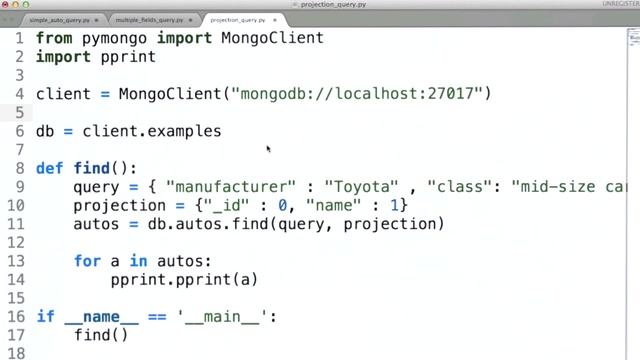Click the projection variable on line 10
Image resolution: width=640 pixels, height=360 pixels.
120,206
